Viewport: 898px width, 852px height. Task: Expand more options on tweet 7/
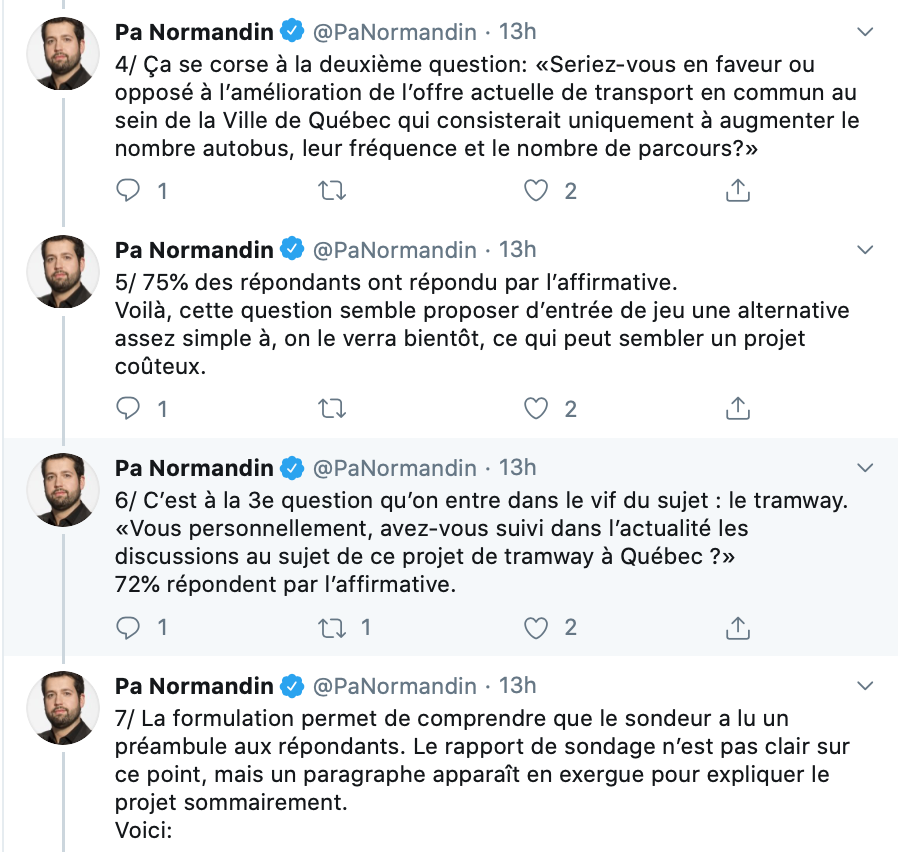coord(865,686)
